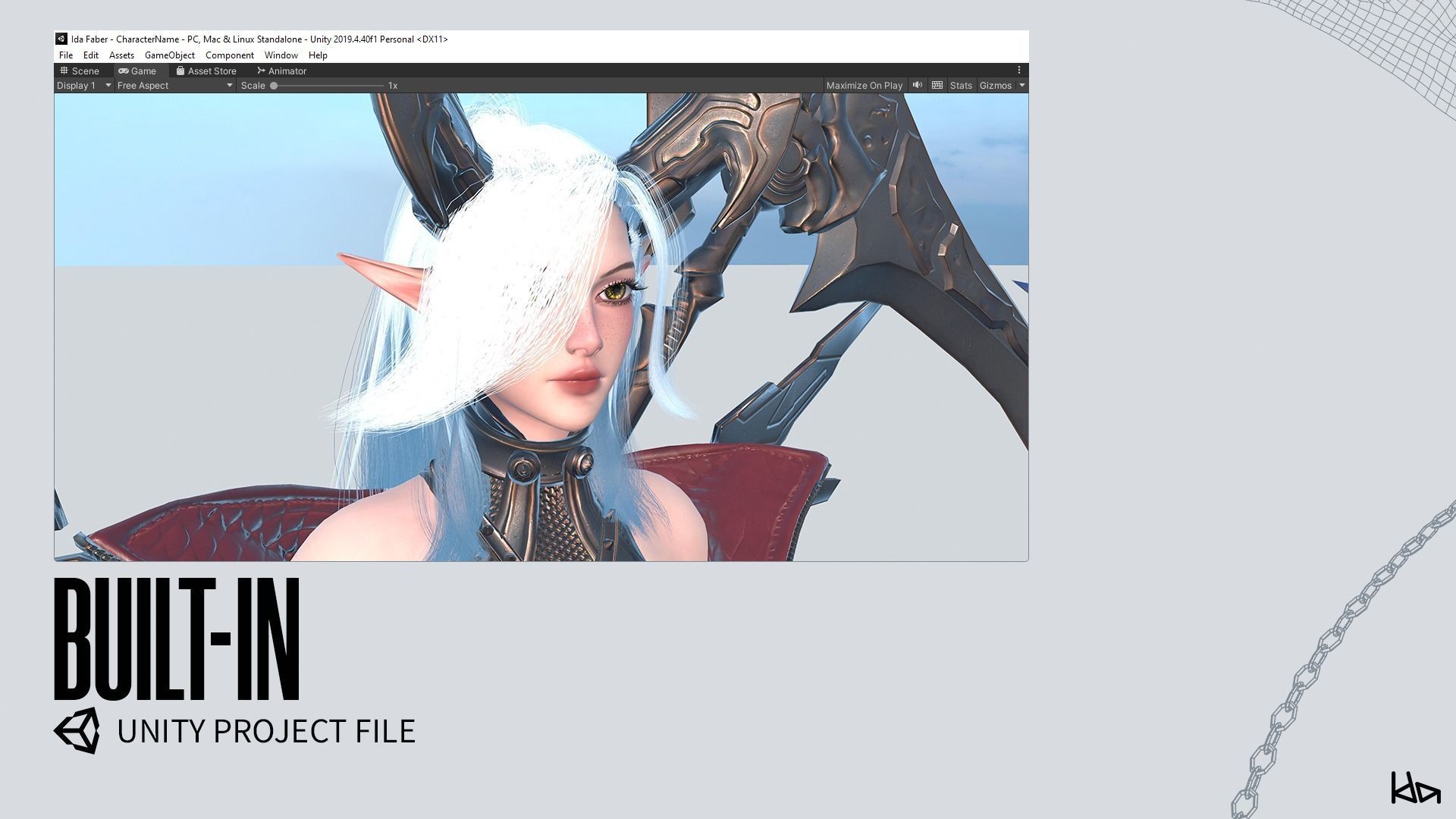Open the Window menu

tap(281, 55)
